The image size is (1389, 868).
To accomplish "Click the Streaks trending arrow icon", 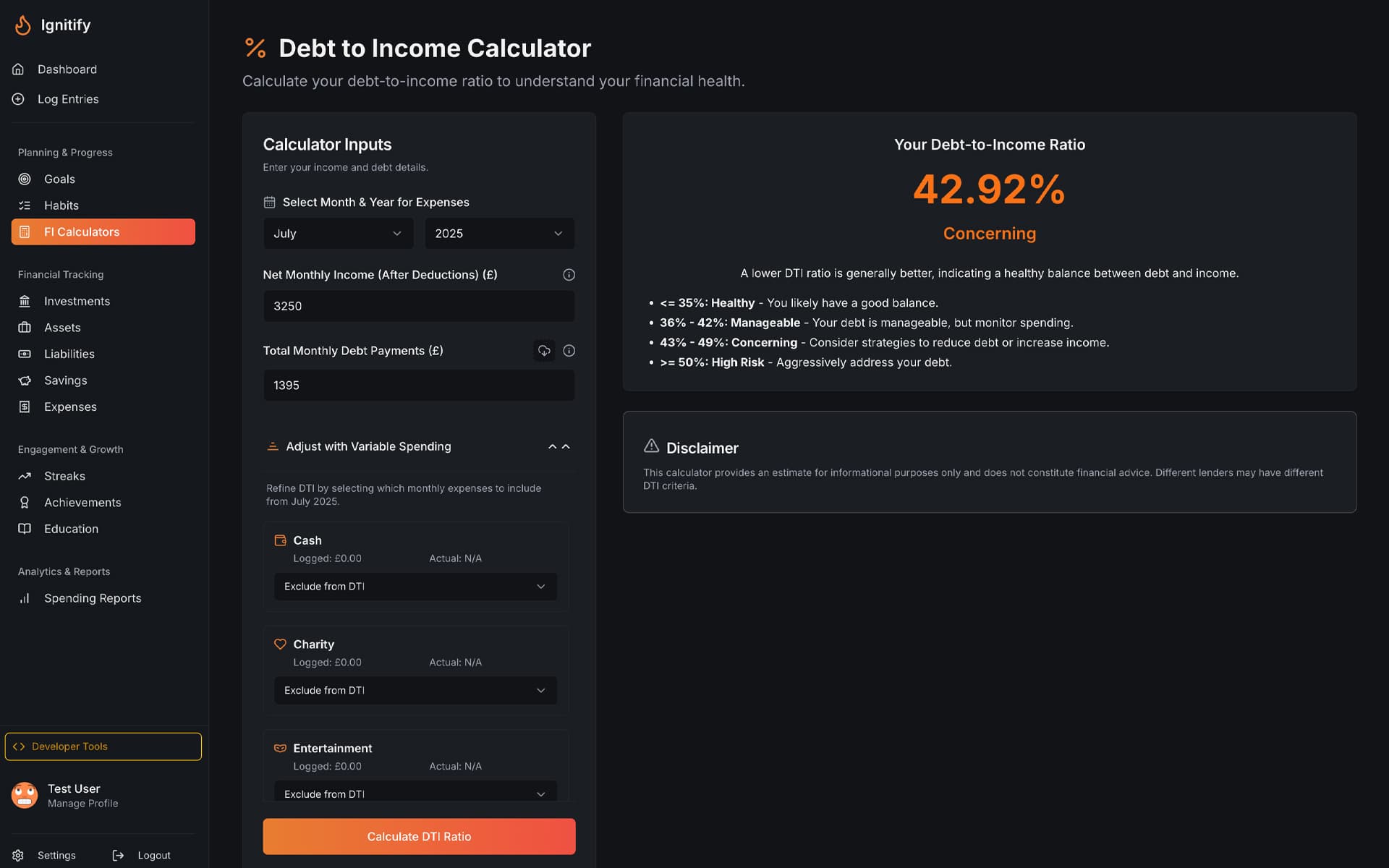I will pyautogui.click(x=25, y=476).
